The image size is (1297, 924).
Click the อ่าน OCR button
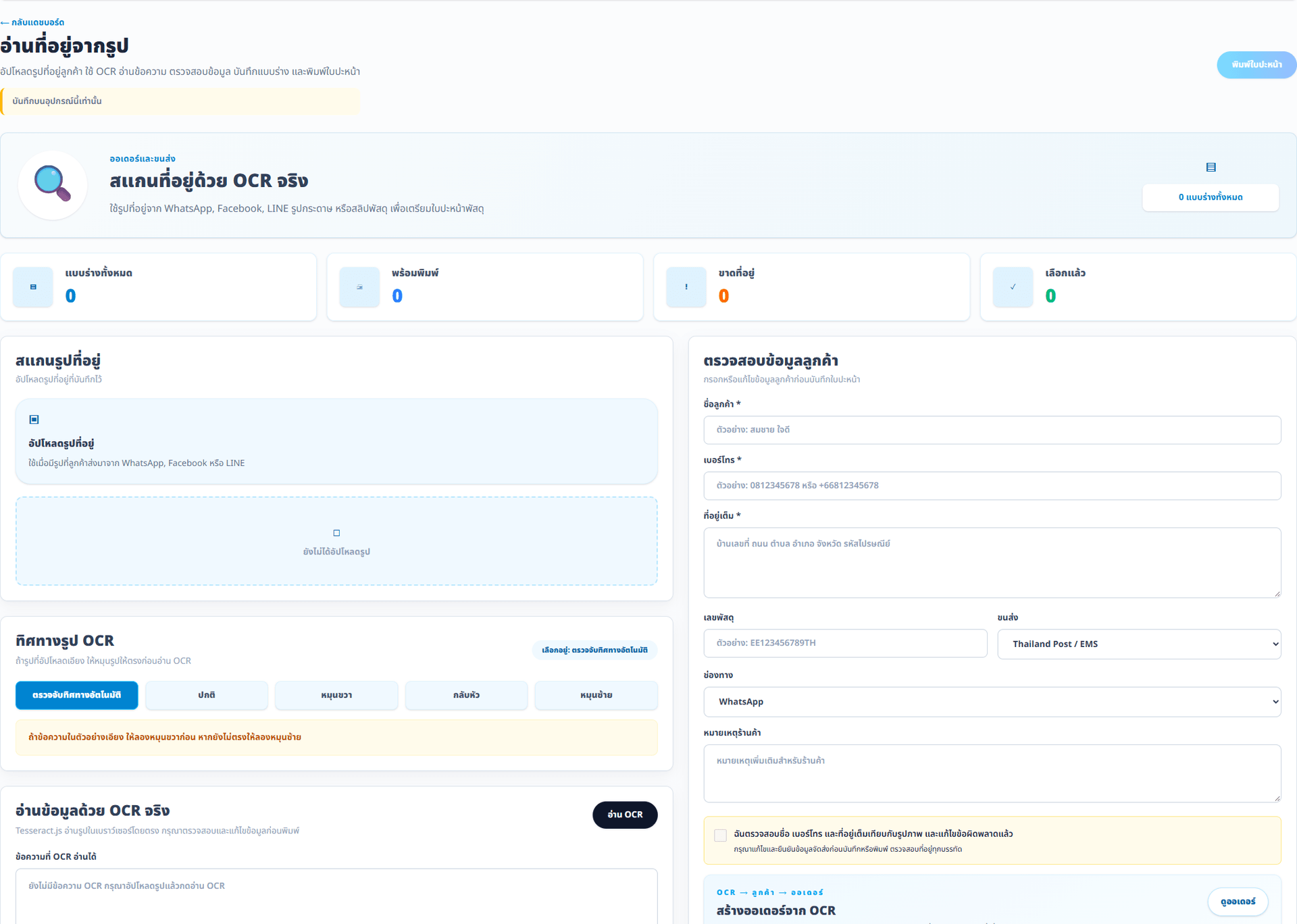625,815
